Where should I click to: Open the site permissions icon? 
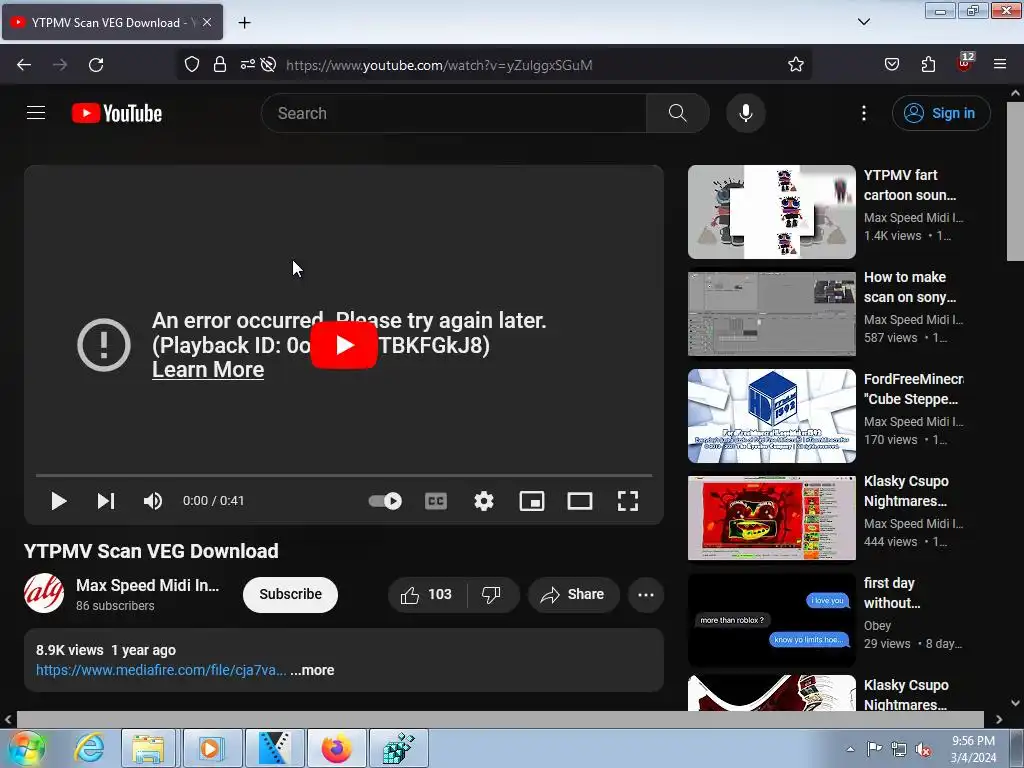tap(248, 65)
